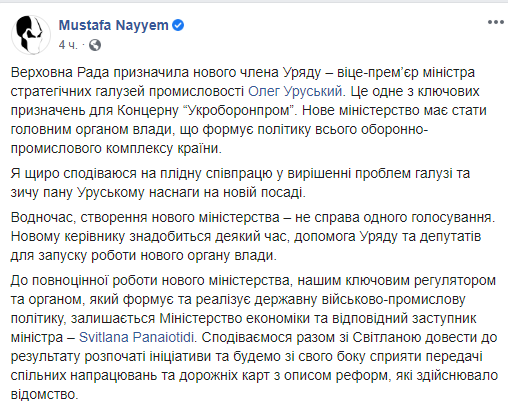Open the three-dot post options menu
Viewport: 508px width, 408px height.
tap(495, 22)
